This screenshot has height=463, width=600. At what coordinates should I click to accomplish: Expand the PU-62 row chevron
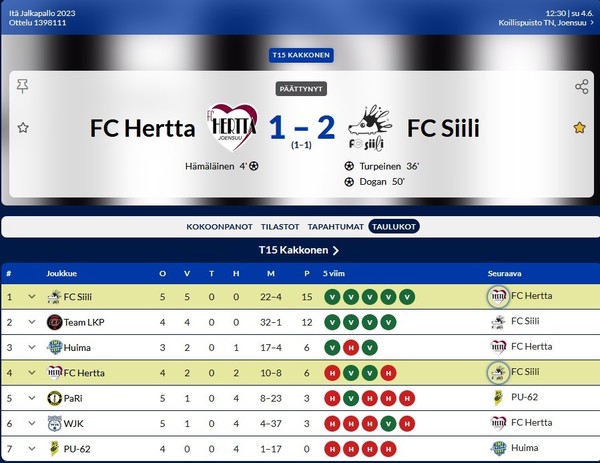click(32, 449)
